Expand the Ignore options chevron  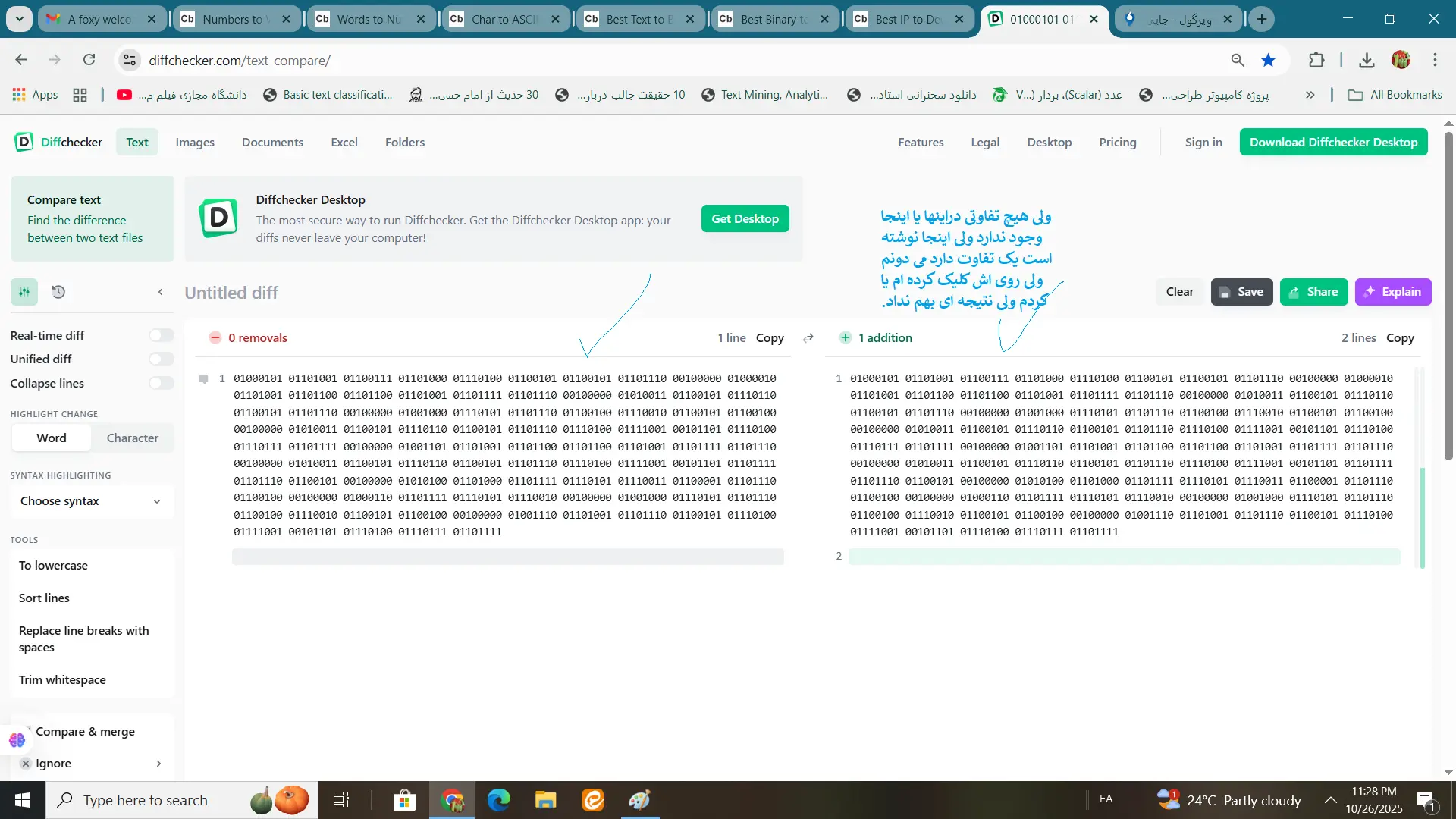click(x=158, y=764)
